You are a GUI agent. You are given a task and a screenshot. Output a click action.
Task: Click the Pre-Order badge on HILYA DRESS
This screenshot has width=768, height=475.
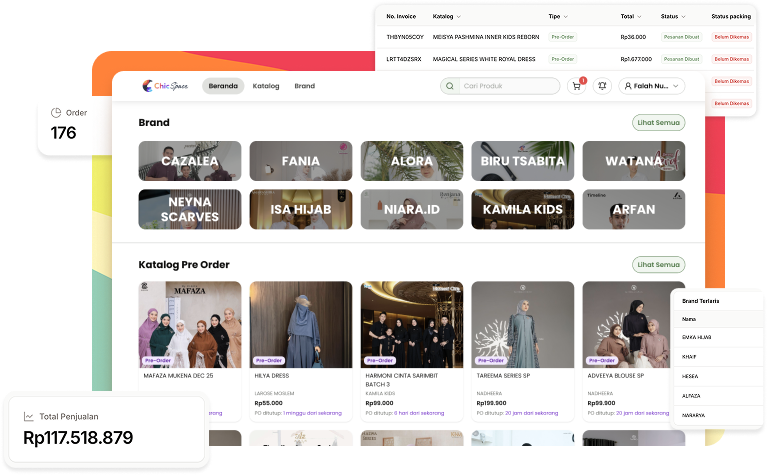click(269, 360)
